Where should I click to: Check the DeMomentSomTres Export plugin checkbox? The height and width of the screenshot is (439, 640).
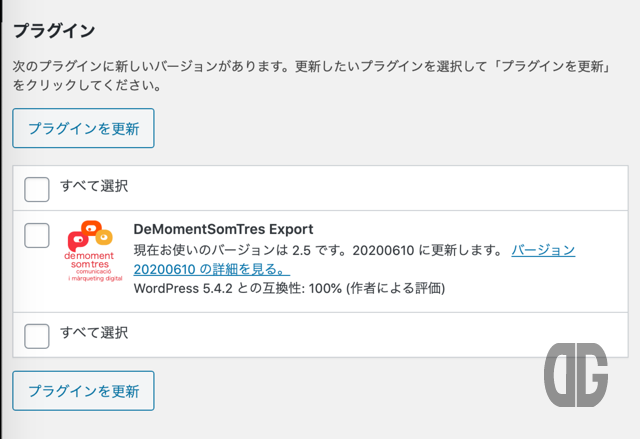[37, 235]
